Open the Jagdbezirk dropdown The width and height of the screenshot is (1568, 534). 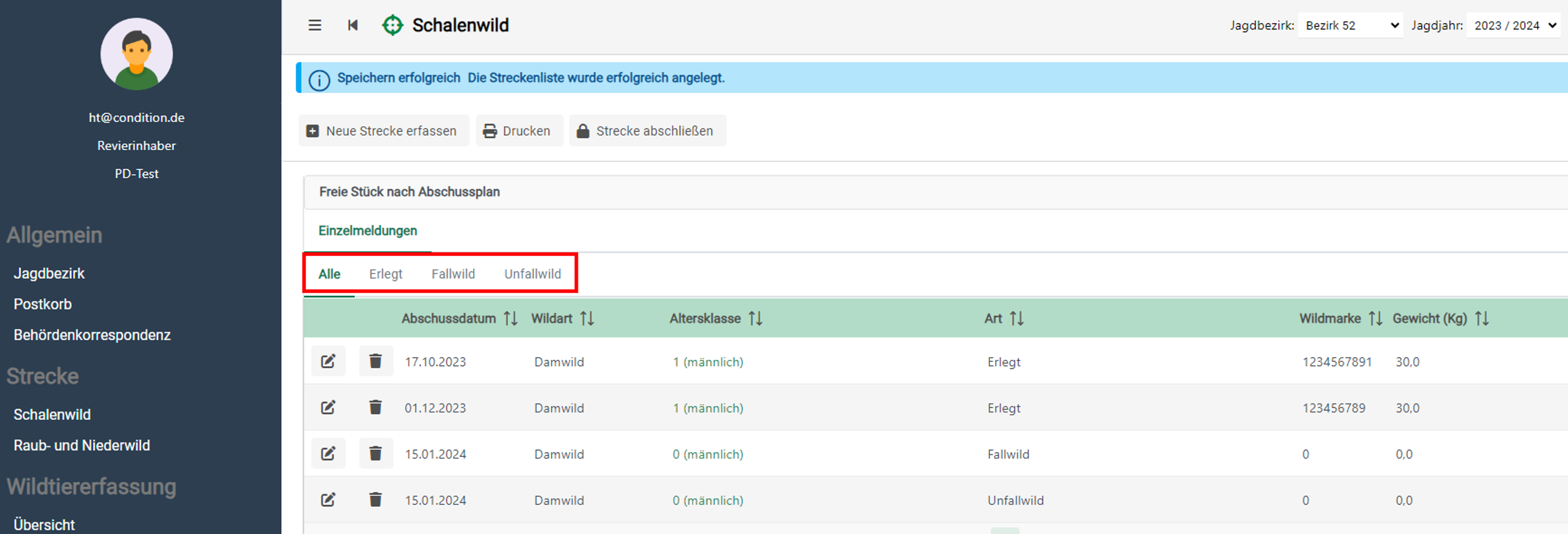(1350, 26)
